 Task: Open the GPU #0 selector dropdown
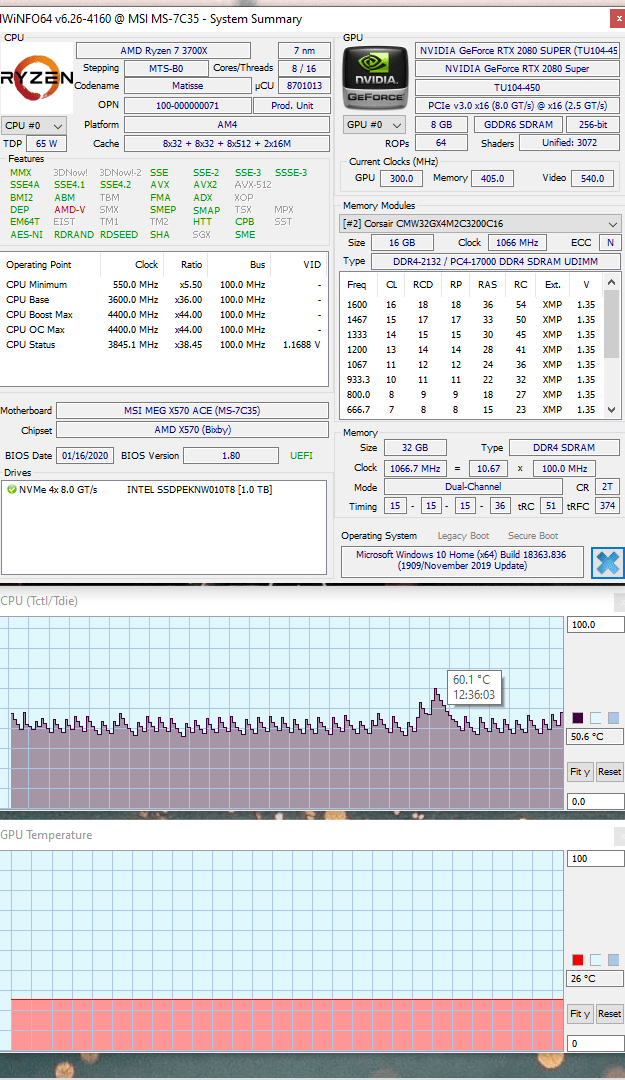pyautogui.click(x=374, y=125)
